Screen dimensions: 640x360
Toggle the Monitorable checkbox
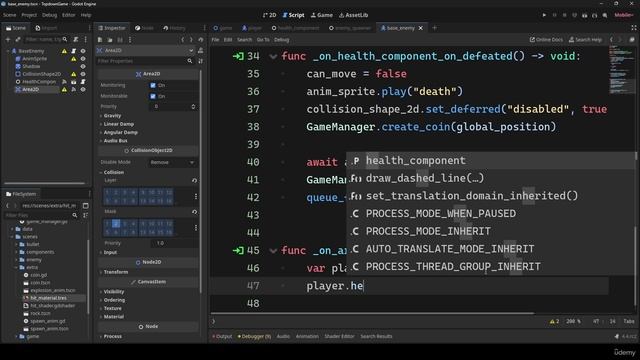pyautogui.click(x=153, y=96)
